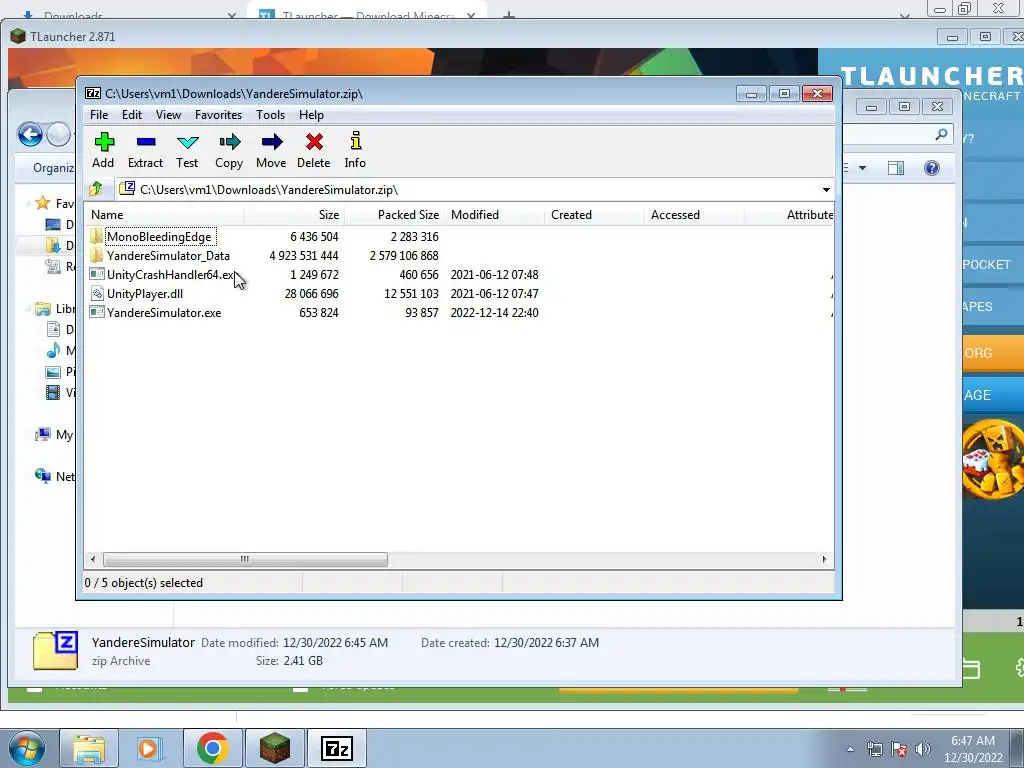Click the scroll left arrow of file list

tap(93, 560)
